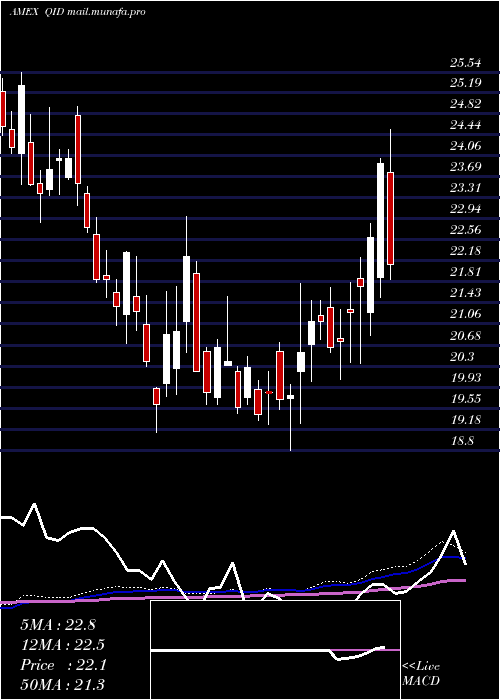Viewport: 500px width, 700px height.
Task: Click the 19.93 price axis label
Action: (465, 378)
